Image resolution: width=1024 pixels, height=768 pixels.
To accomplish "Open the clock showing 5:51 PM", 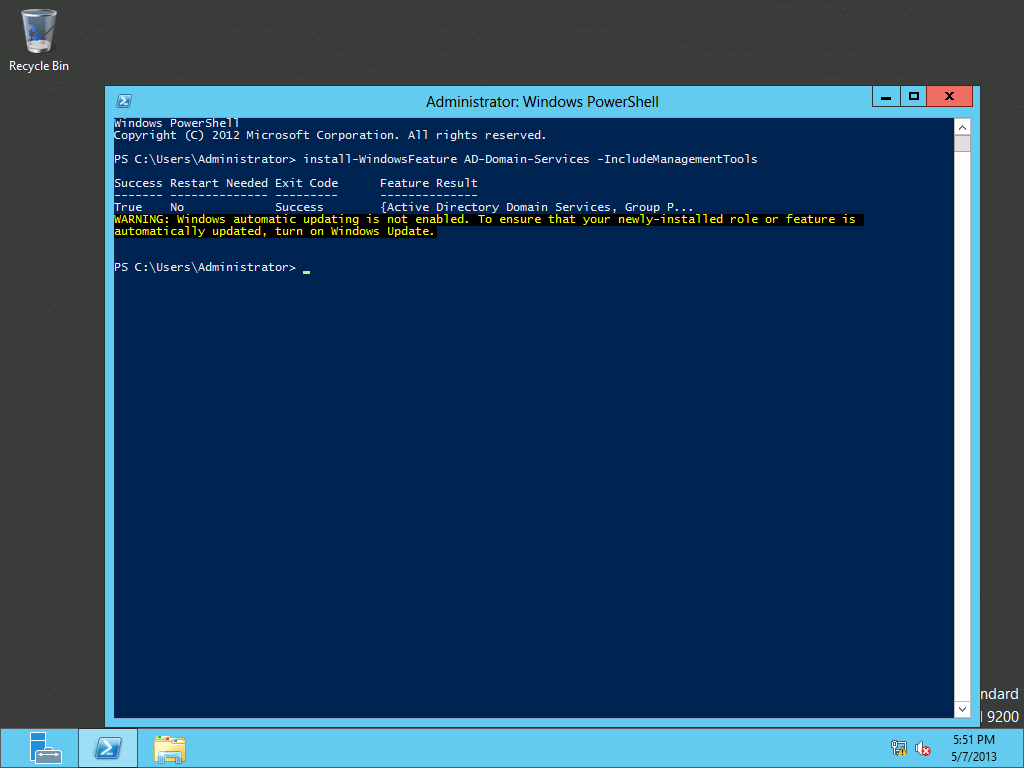I will [974, 748].
